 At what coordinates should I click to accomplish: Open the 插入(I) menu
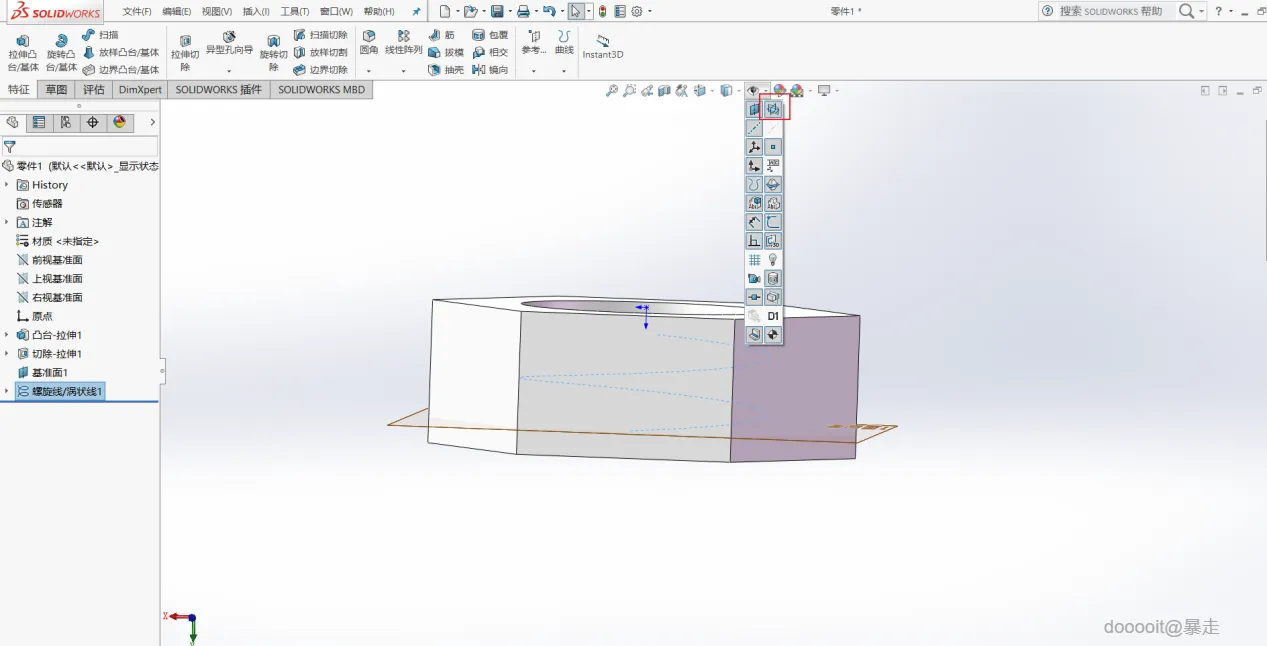point(256,11)
